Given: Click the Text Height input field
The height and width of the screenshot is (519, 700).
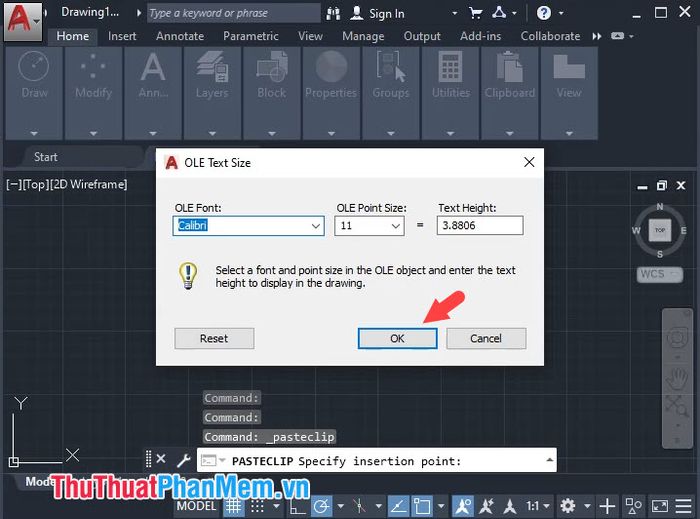Looking at the screenshot, I should pos(480,225).
